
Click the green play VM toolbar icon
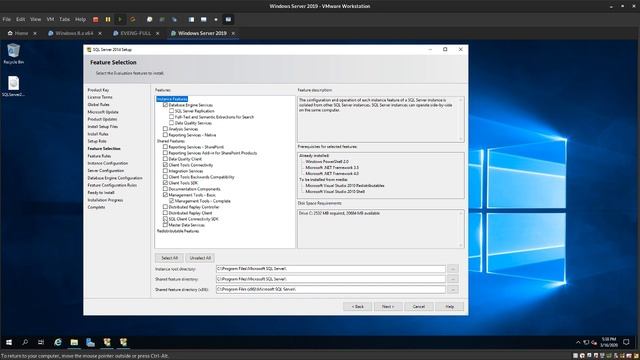tap(120, 19)
